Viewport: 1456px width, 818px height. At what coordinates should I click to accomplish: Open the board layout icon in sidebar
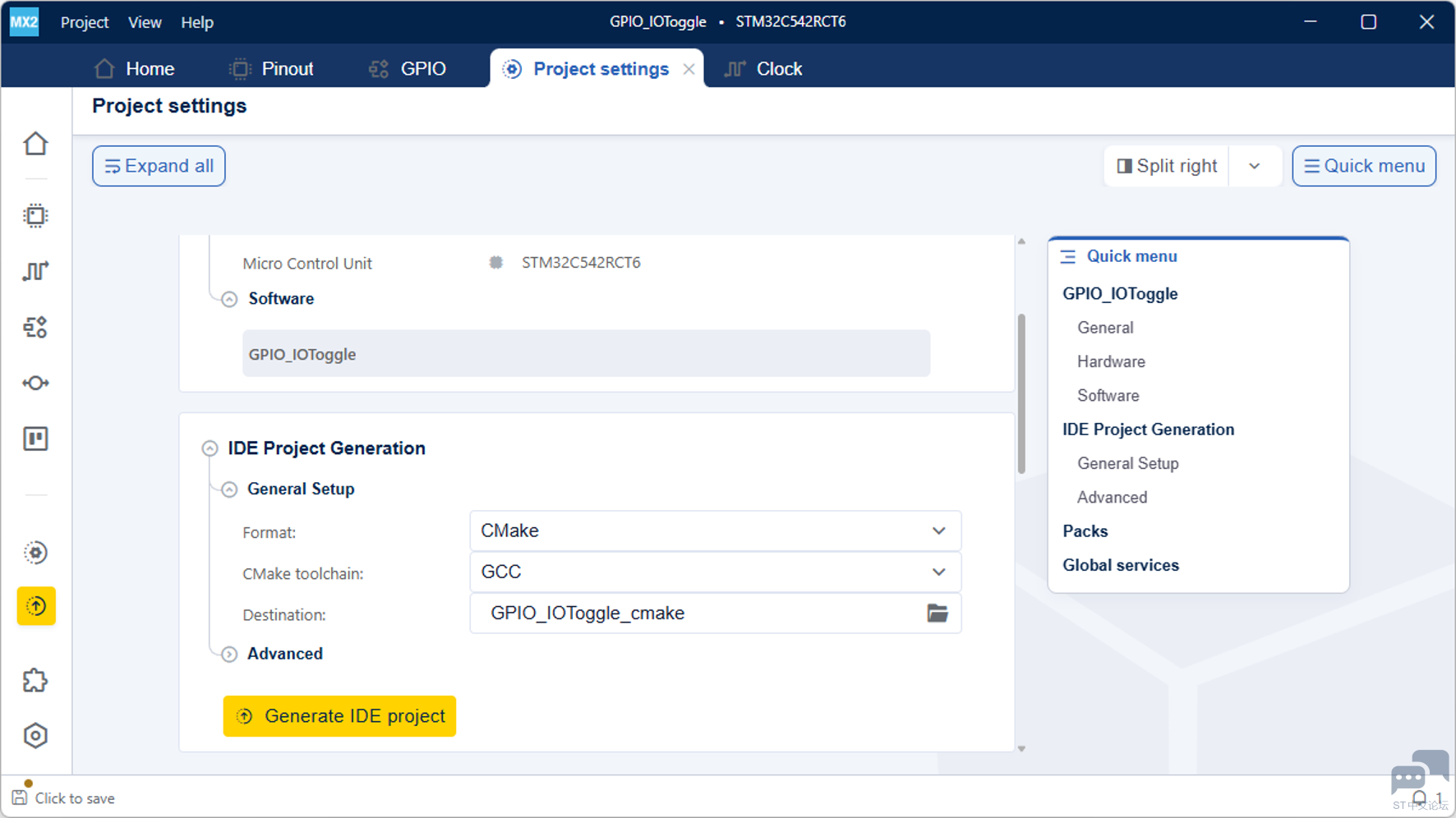(35, 439)
